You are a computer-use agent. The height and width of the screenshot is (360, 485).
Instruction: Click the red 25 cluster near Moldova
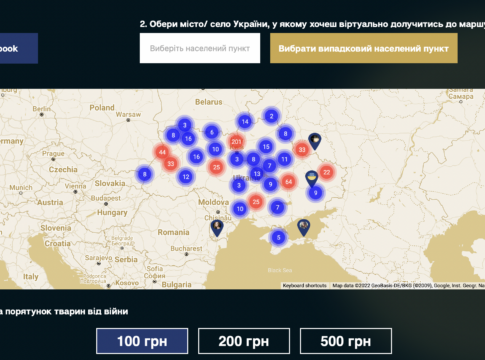coord(256,202)
